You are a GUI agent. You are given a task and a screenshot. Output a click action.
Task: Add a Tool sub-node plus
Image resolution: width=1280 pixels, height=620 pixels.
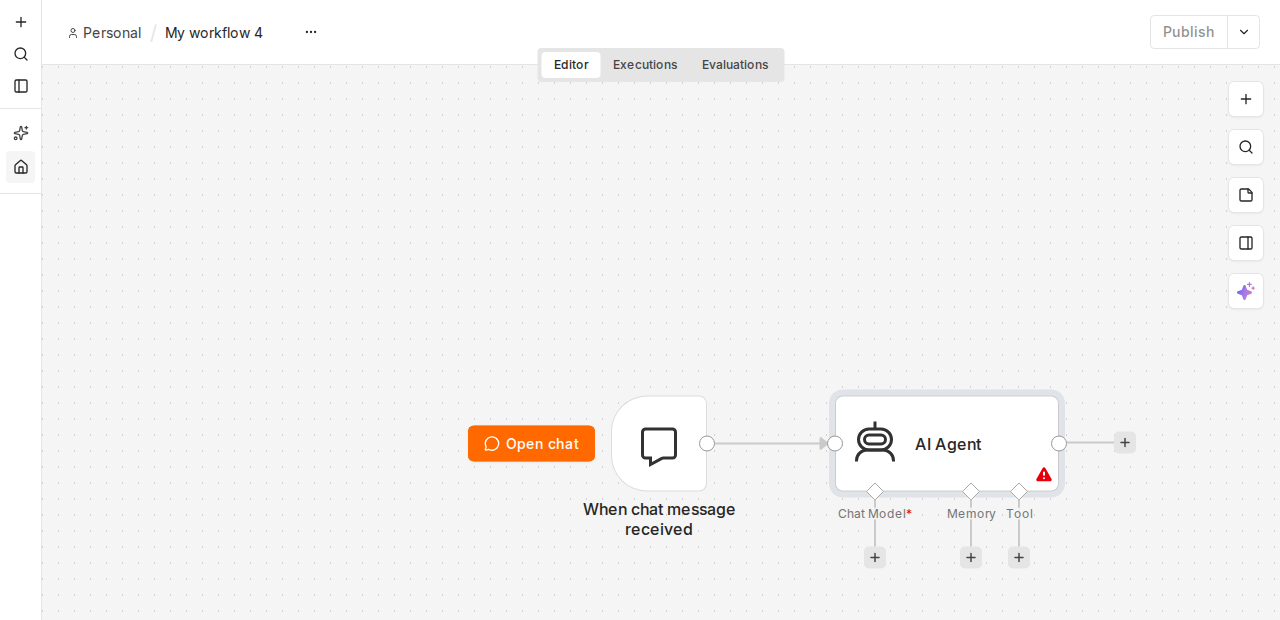(1019, 558)
